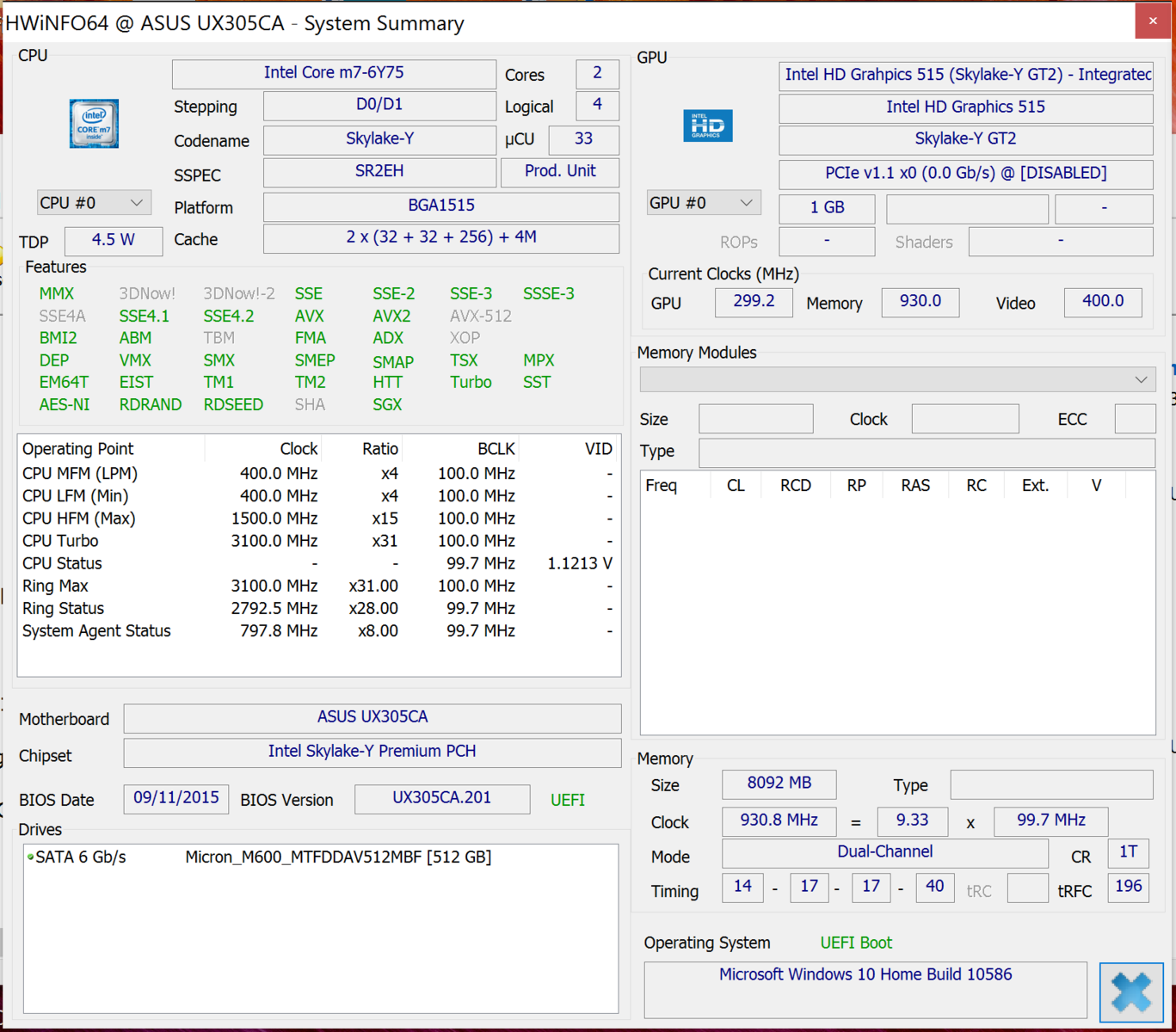Viewport: 1176px width, 1032px height.
Task: Click the Video clock value 400.0
Action: pyautogui.click(x=1103, y=302)
